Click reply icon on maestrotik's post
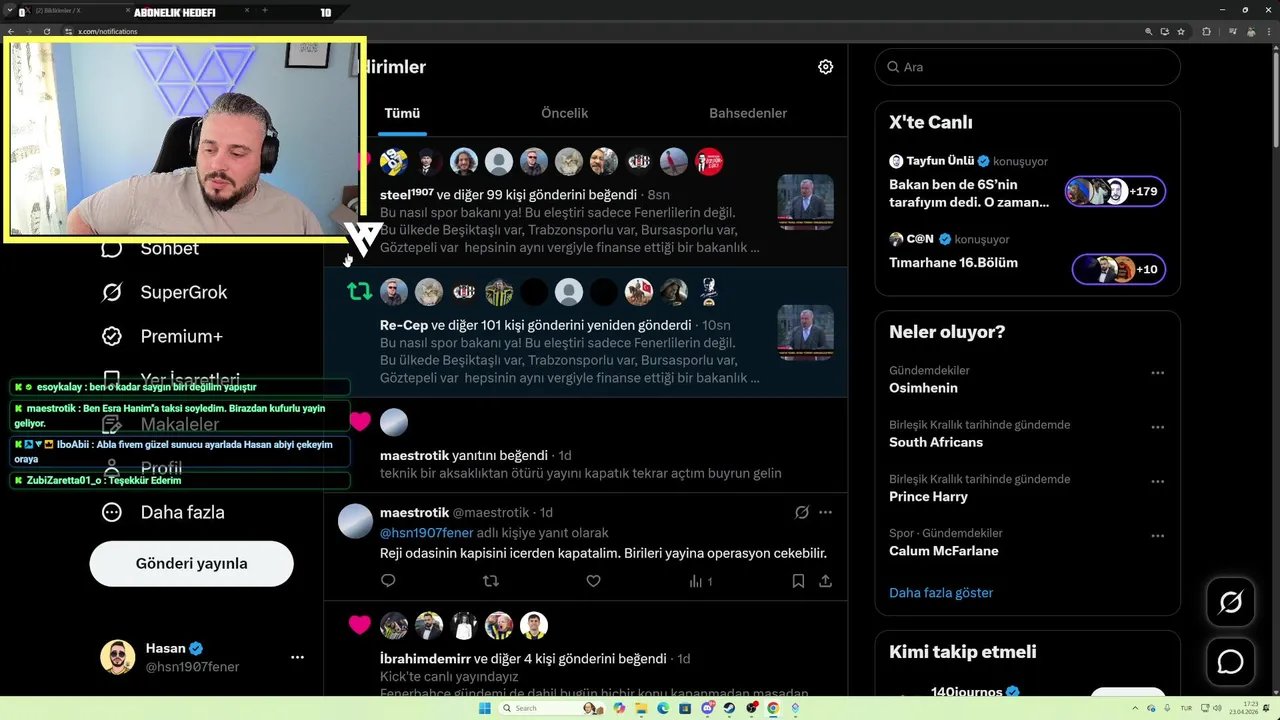 388,581
